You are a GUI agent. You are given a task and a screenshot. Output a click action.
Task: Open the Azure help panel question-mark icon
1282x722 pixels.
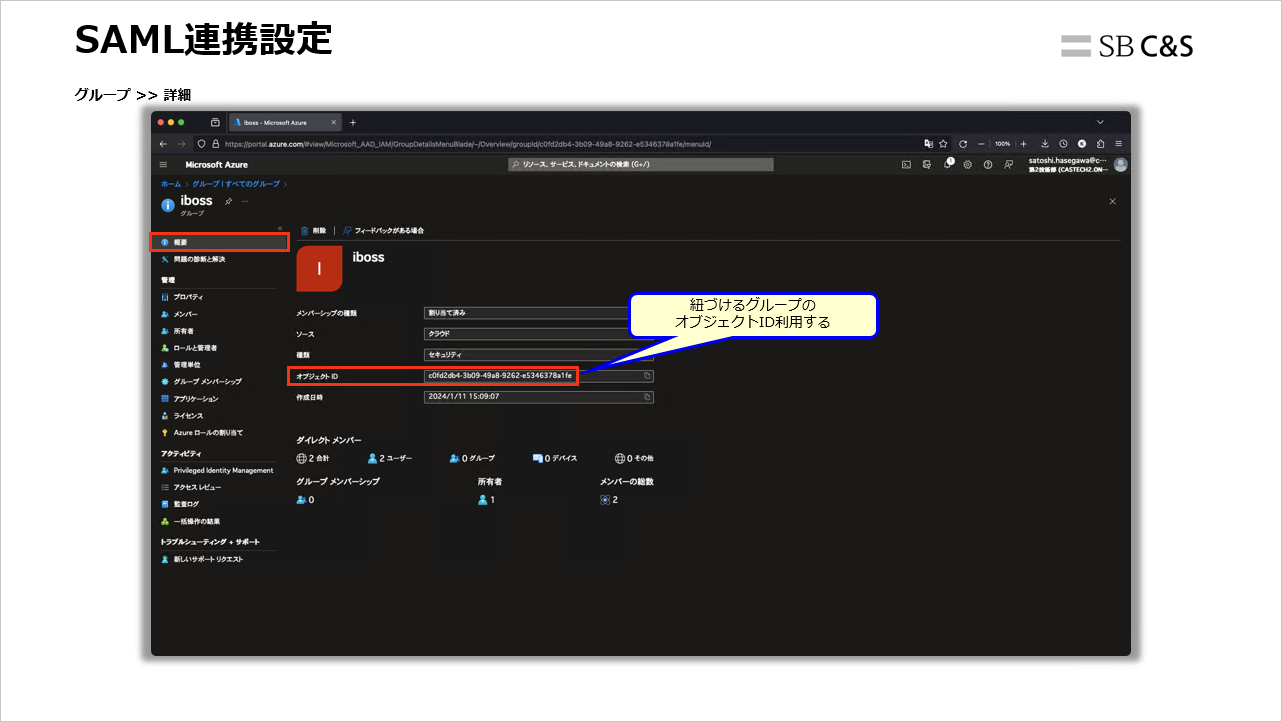coord(987,164)
